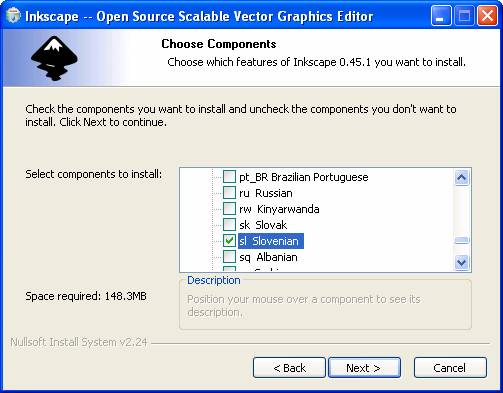This screenshot has height=393, width=503.
Task: Check the pt_BR Brazilian Portuguese checkbox
Action: point(229,177)
